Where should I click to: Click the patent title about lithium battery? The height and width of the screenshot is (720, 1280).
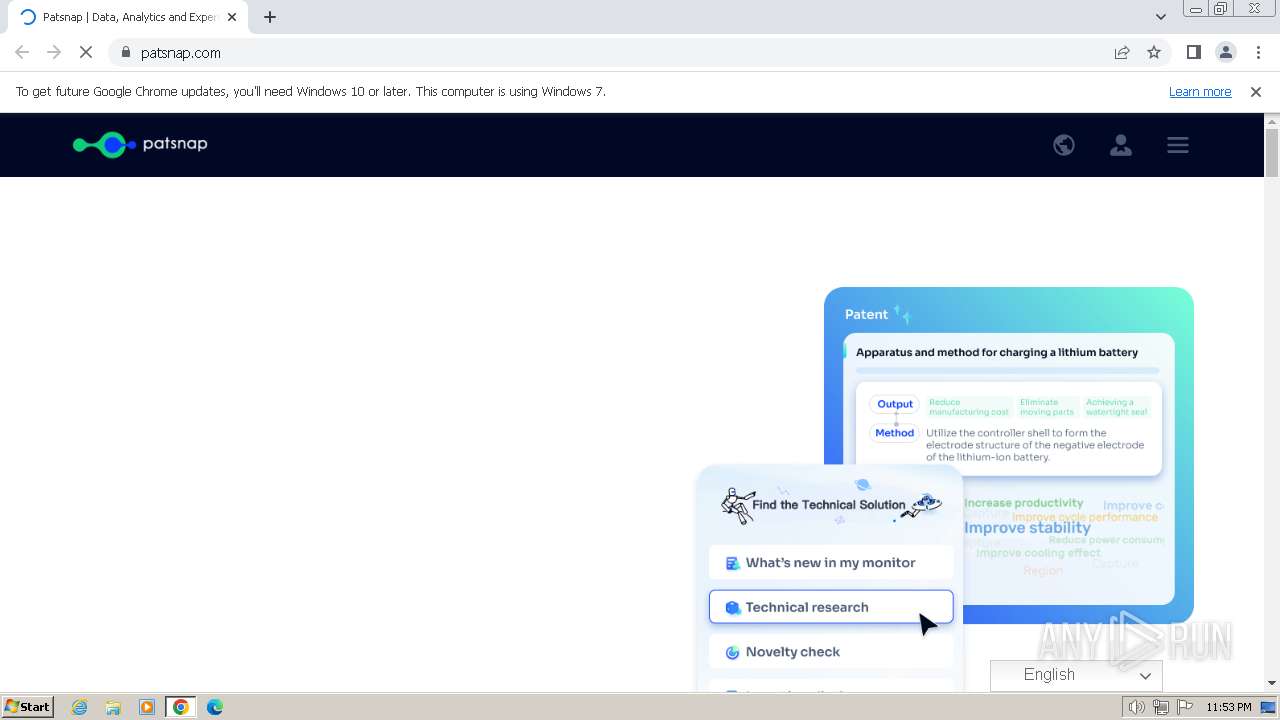click(997, 352)
